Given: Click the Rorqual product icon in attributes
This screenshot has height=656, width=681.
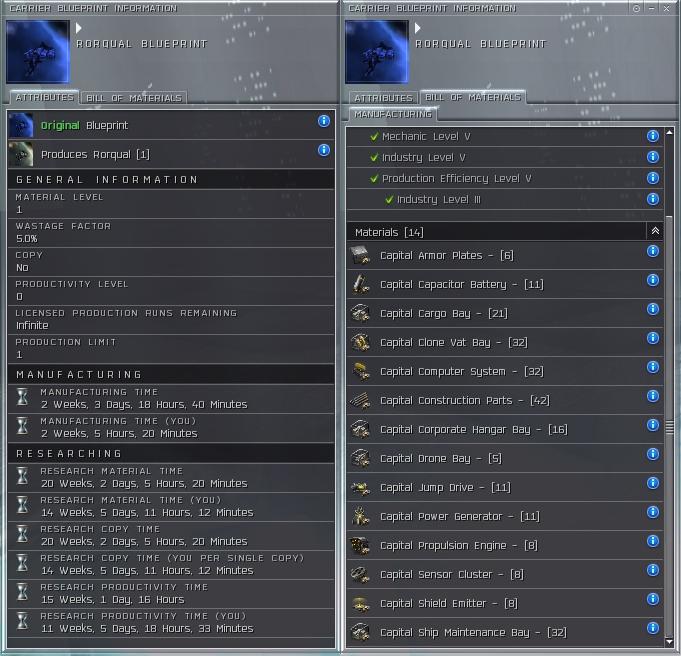Looking at the screenshot, I should coord(21,154).
